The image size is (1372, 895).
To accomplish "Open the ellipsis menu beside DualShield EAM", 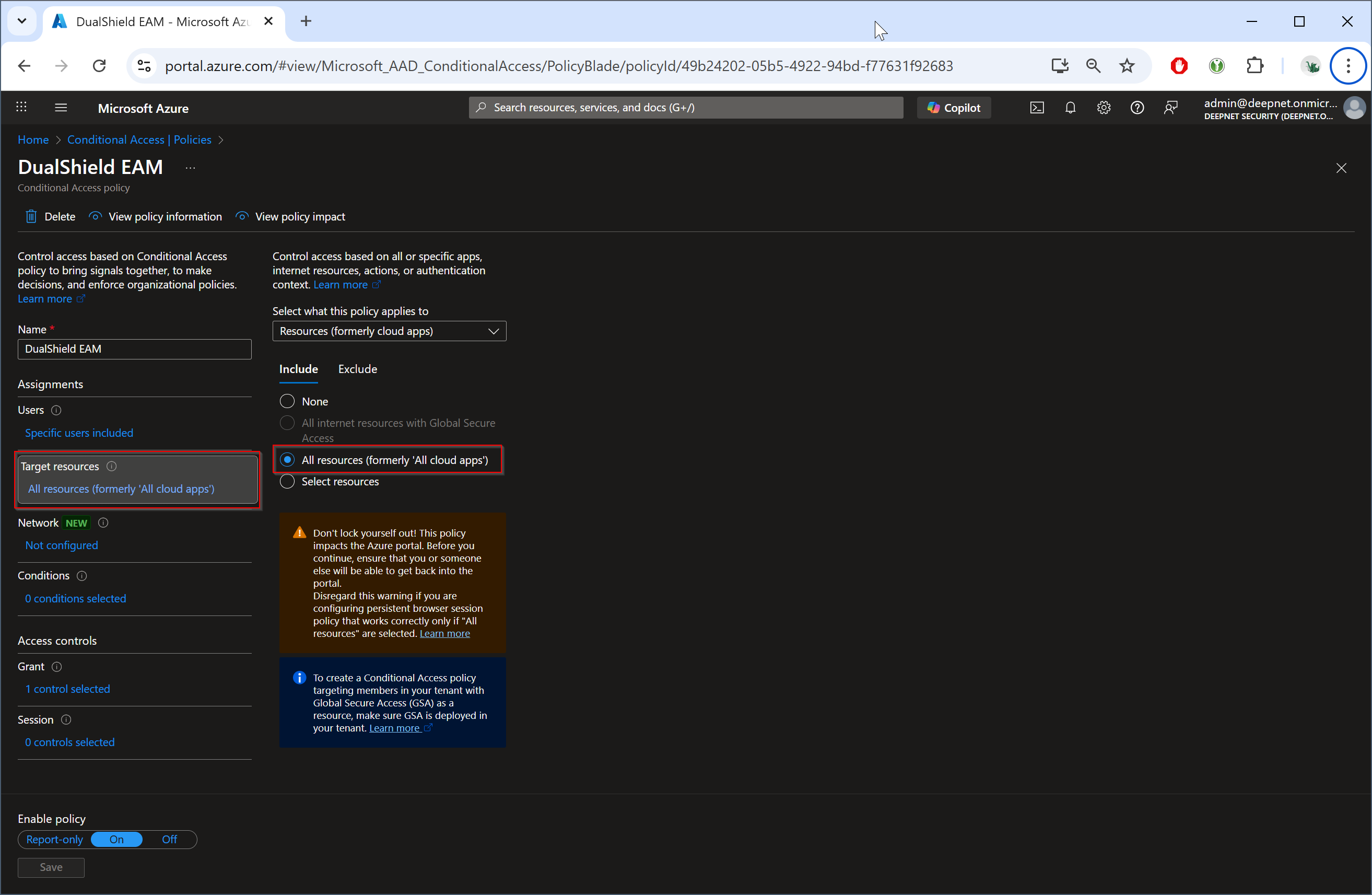I will [x=190, y=168].
